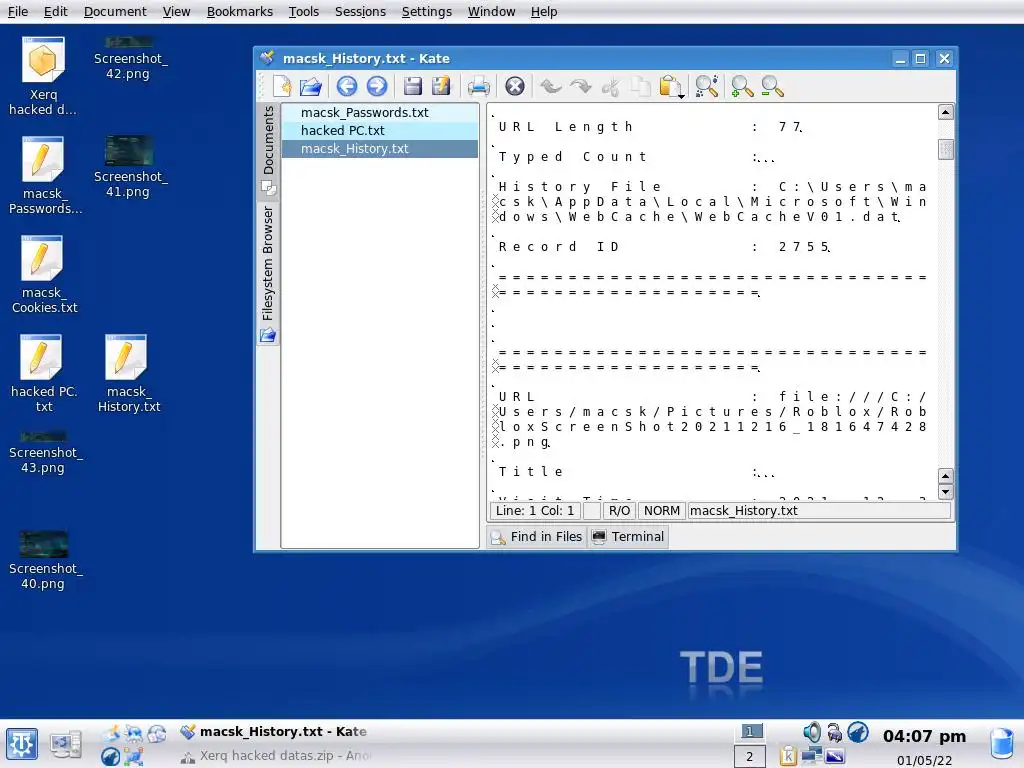Click Line: 1 Col: 1 status field
This screenshot has width=1024, height=768.
pos(535,511)
